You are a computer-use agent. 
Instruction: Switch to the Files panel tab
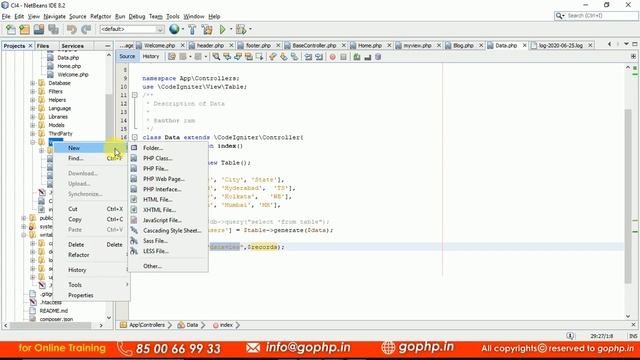pyautogui.click(x=43, y=46)
